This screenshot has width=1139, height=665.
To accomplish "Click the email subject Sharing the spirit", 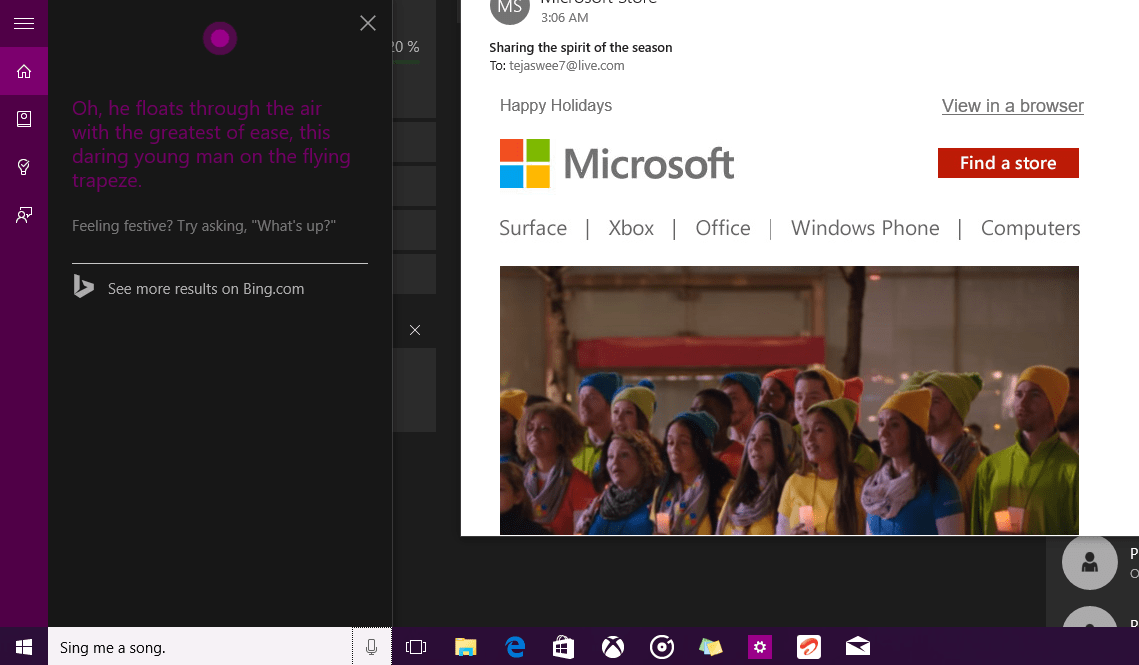I will [x=580, y=47].
